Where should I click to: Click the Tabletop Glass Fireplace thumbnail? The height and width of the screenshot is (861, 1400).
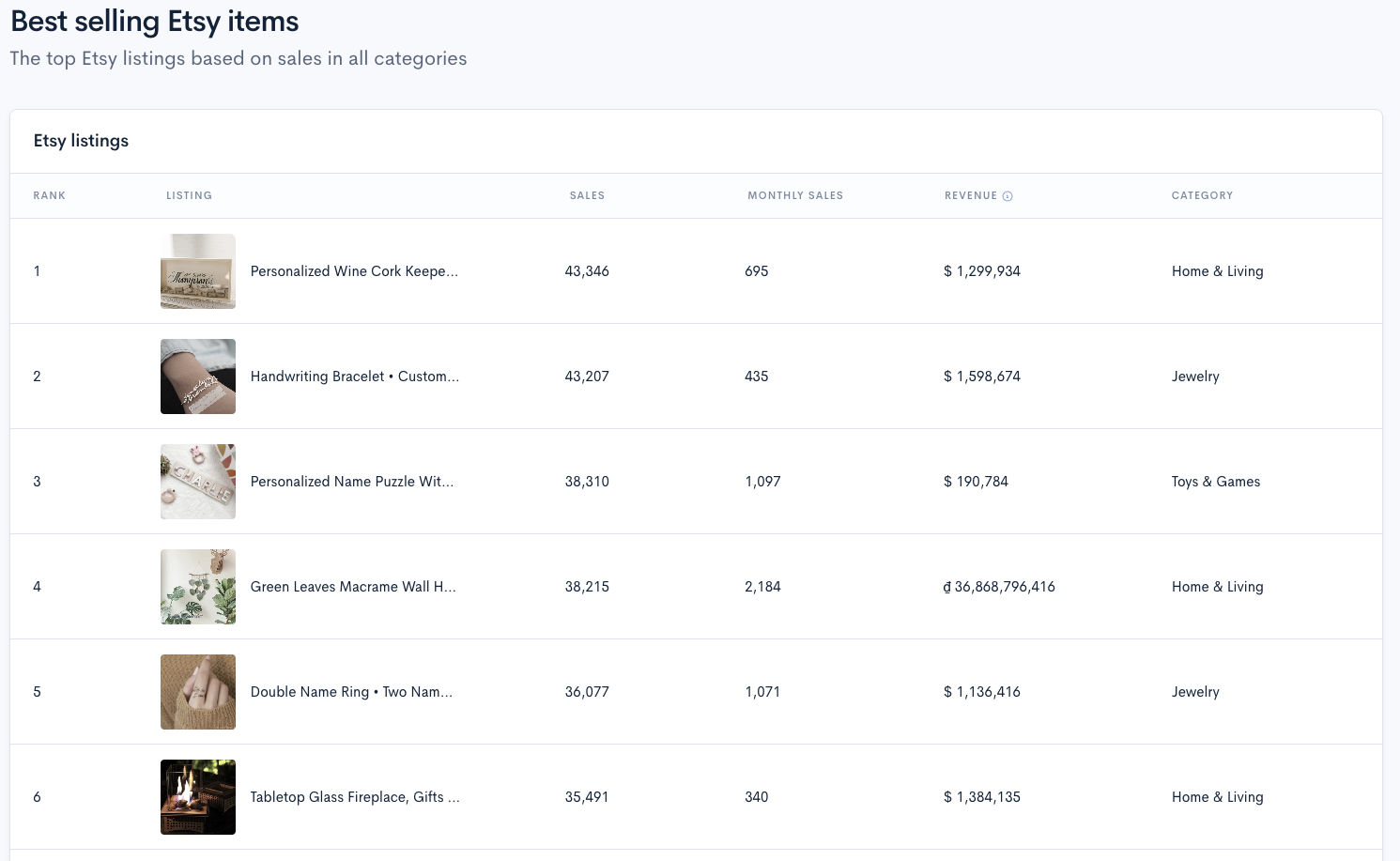[198, 797]
